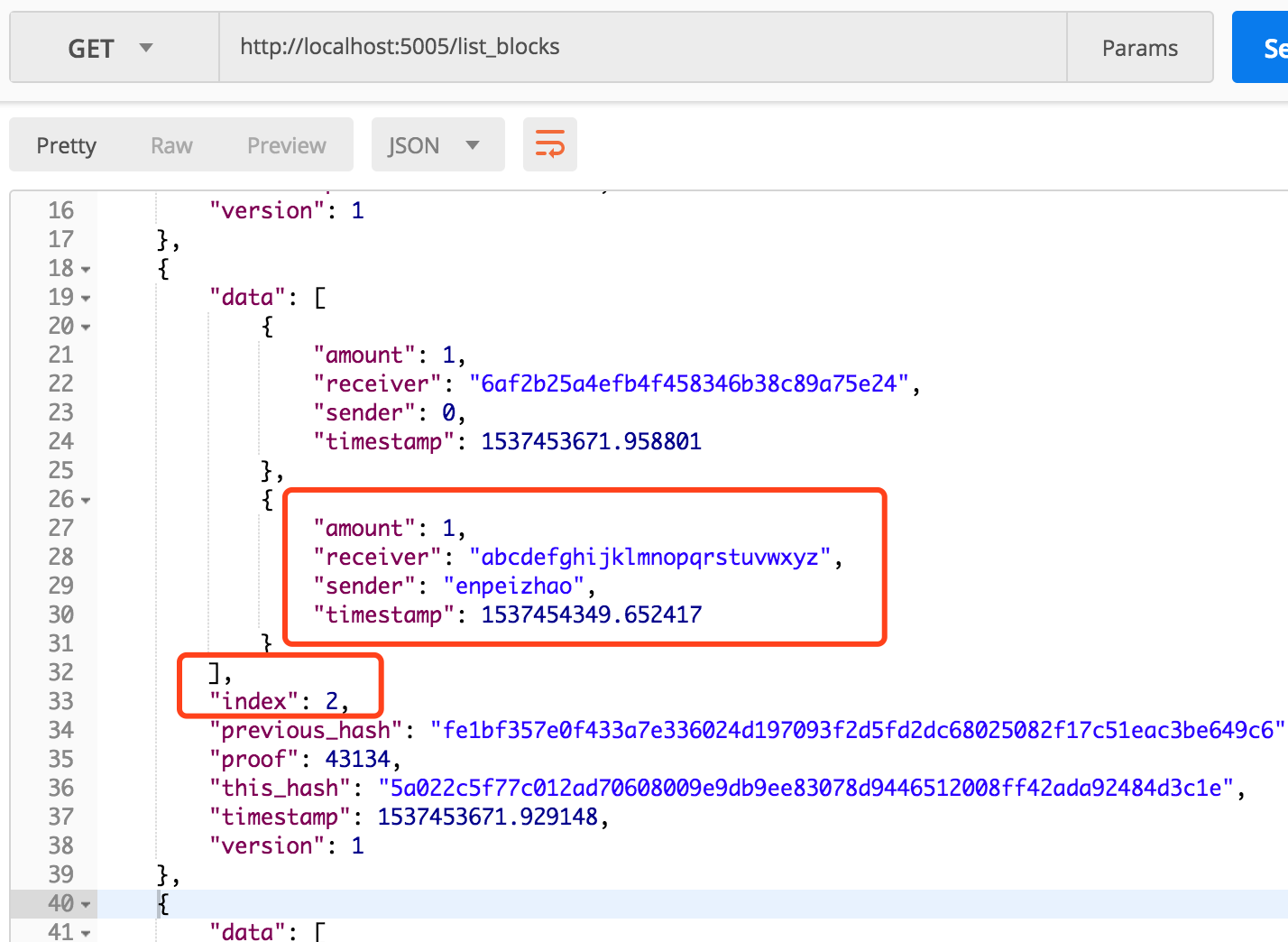1288x942 pixels.
Task: Click line number 34 in gutter
Action: [x=60, y=730]
